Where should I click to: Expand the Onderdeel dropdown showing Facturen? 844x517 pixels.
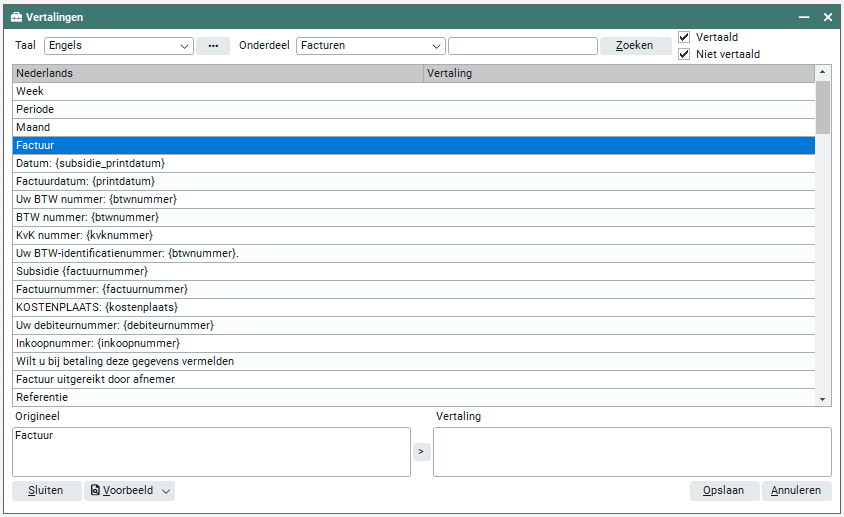(x=436, y=46)
